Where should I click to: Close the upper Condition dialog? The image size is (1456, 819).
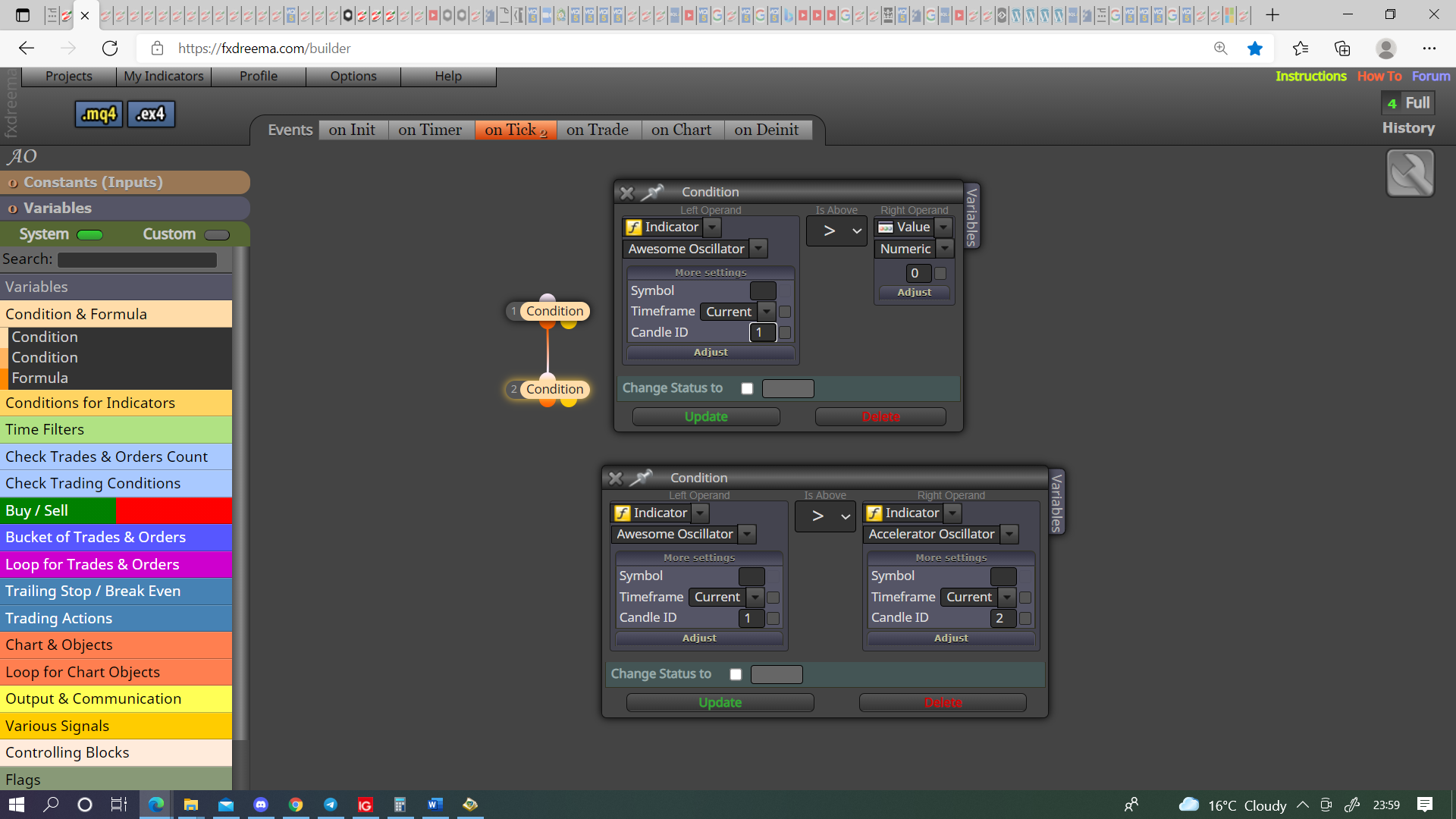coord(627,193)
